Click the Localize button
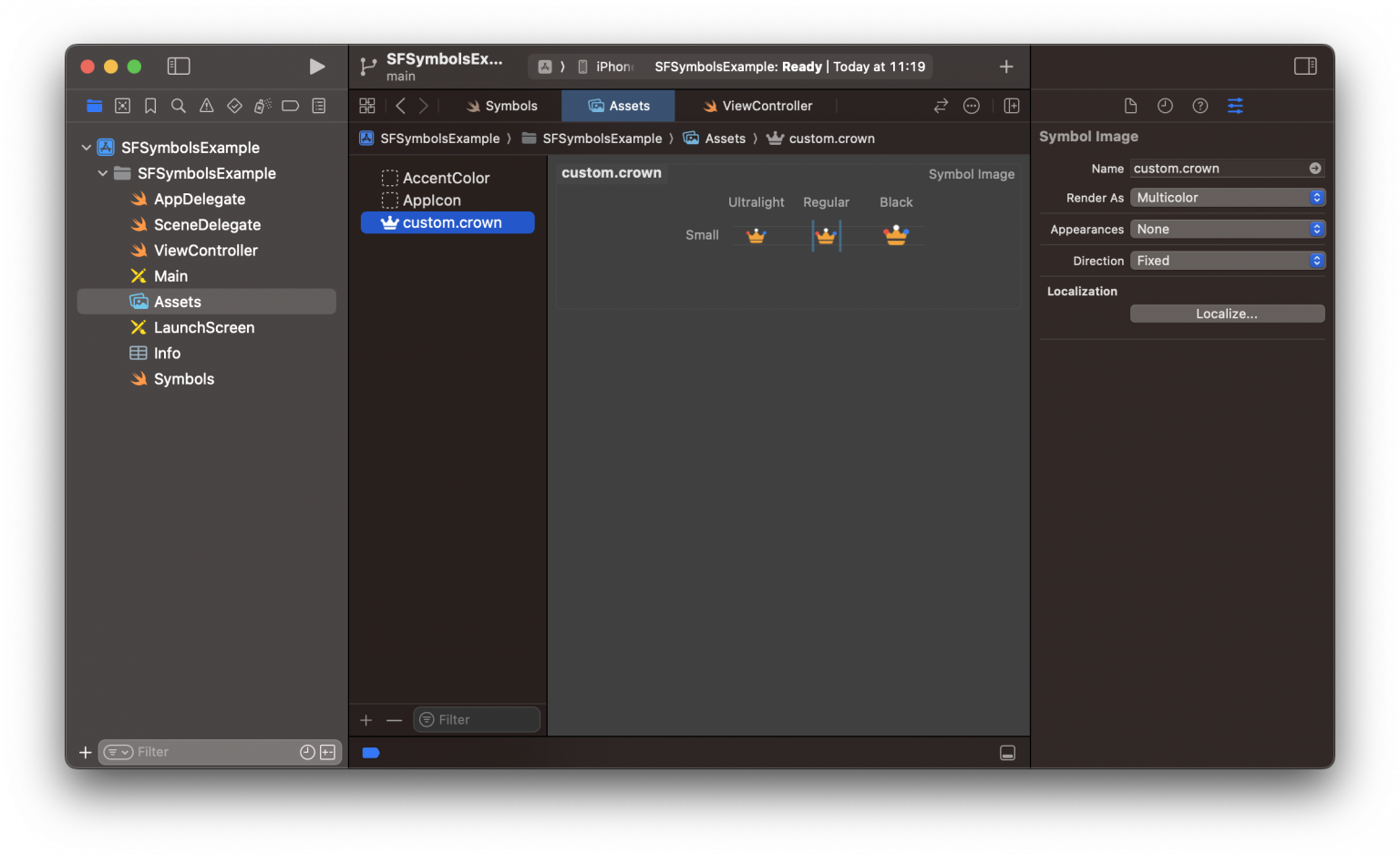The image size is (1400, 855). point(1227,313)
